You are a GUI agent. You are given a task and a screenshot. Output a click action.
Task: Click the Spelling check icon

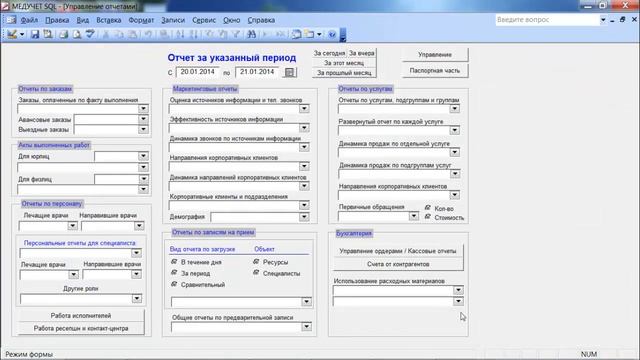[x=90, y=35]
